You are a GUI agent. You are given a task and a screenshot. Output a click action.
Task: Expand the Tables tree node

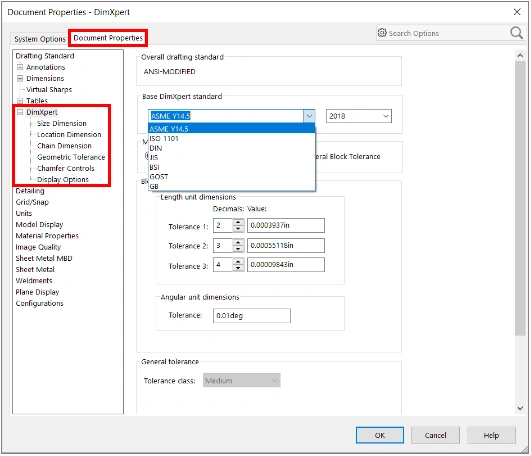coord(20,101)
